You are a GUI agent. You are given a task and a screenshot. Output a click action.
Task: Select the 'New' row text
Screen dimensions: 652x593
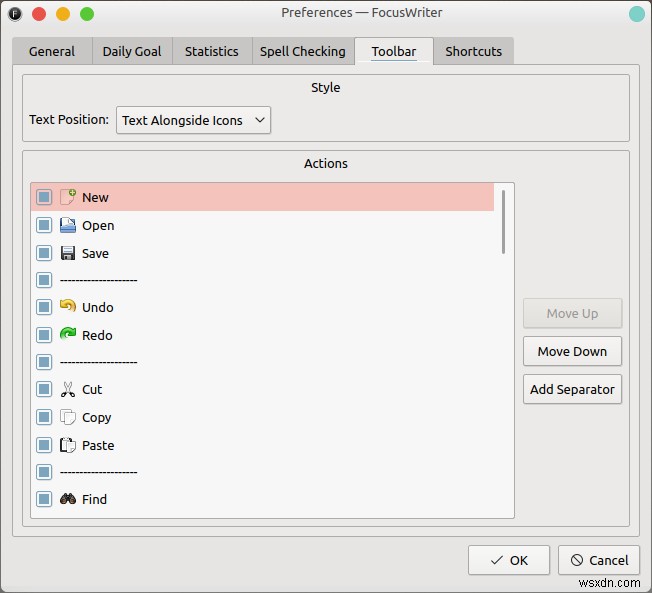click(95, 197)
